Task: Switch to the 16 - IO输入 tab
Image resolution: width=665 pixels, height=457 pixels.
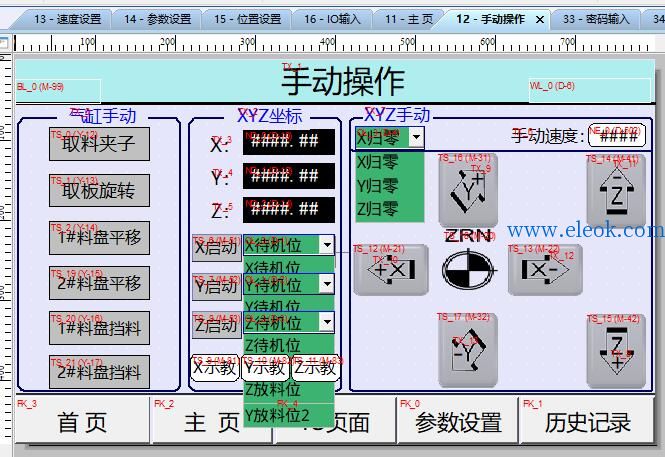Action: point(332,19)
